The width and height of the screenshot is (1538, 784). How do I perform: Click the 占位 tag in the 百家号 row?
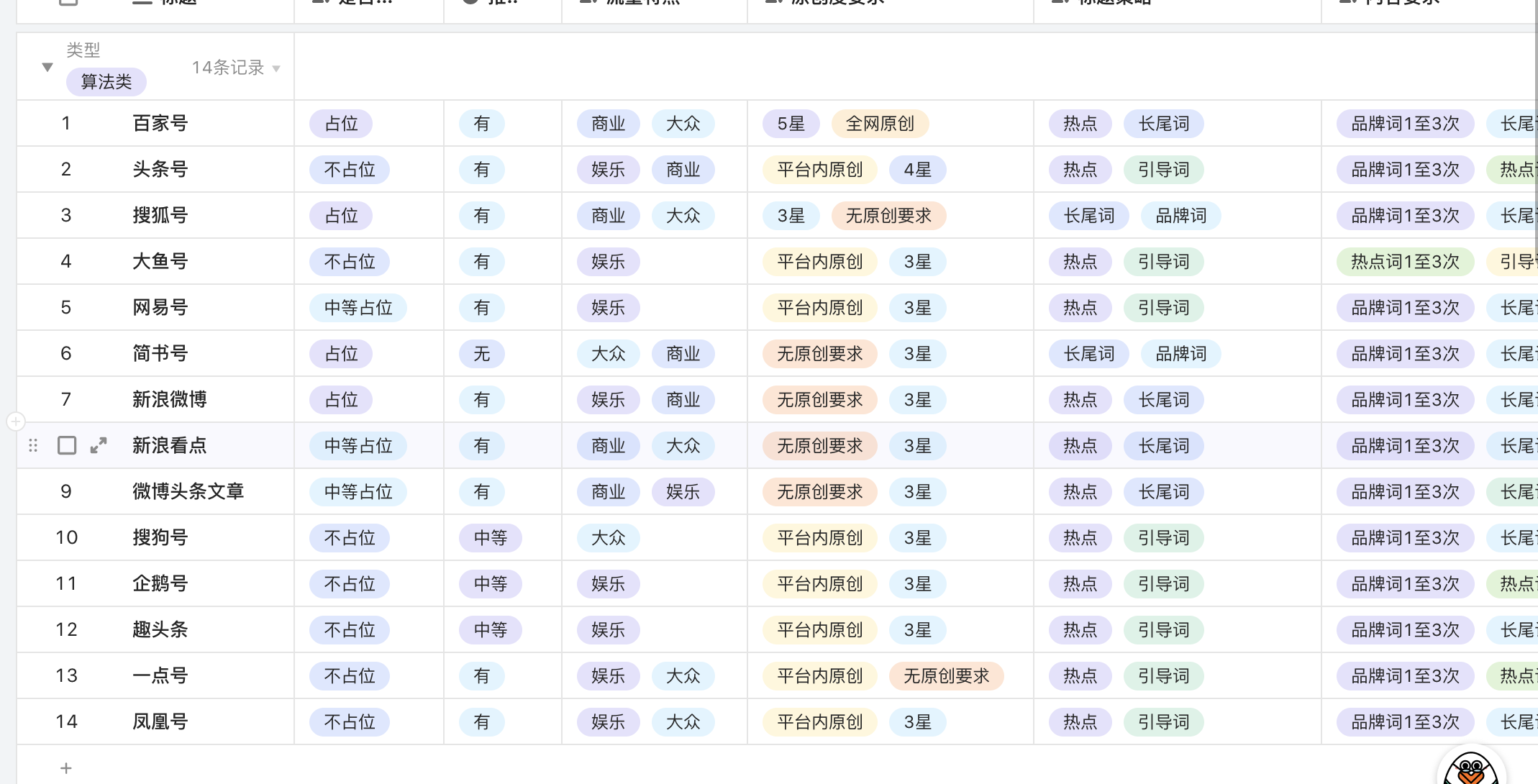[341, 124]
